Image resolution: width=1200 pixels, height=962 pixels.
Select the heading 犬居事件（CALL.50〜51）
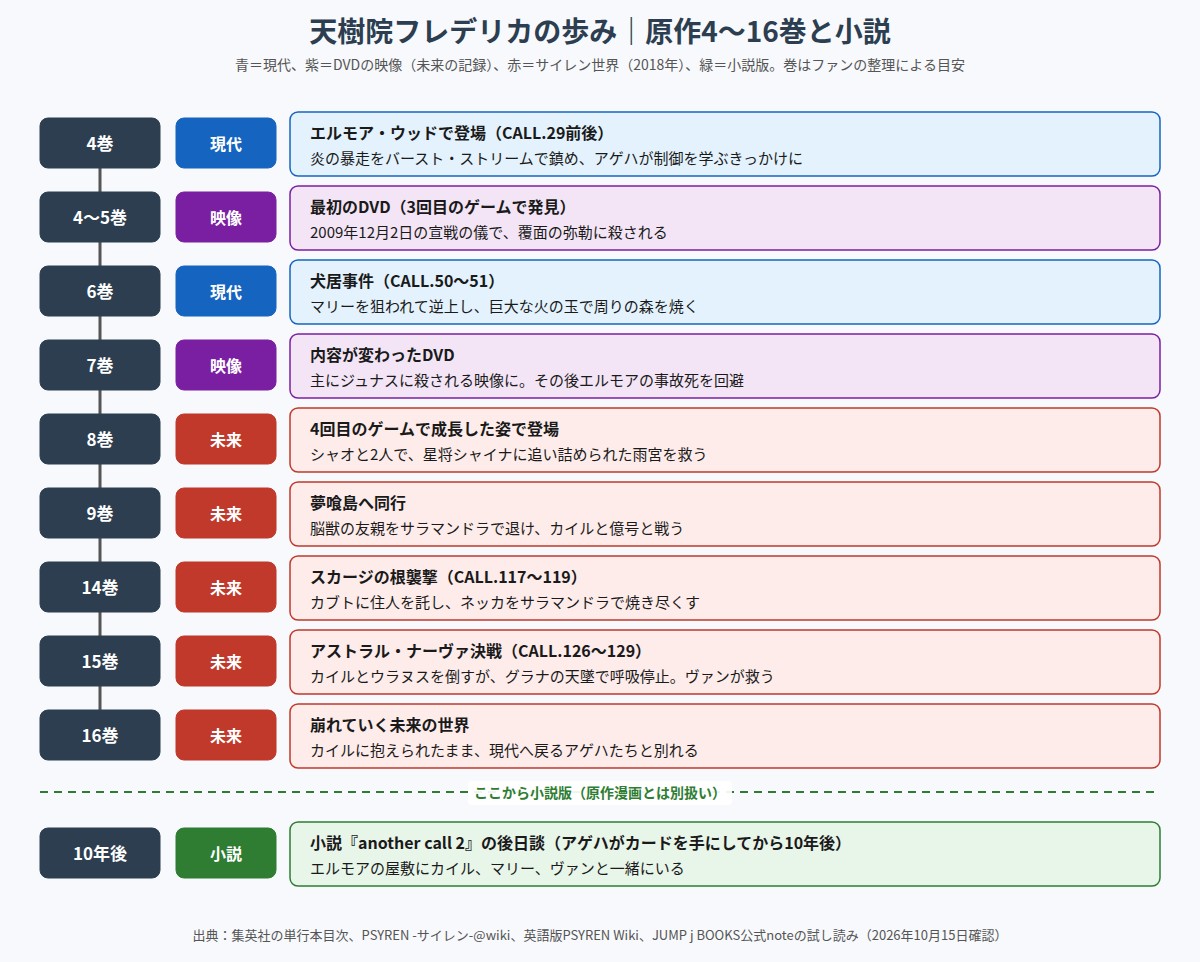403,281
